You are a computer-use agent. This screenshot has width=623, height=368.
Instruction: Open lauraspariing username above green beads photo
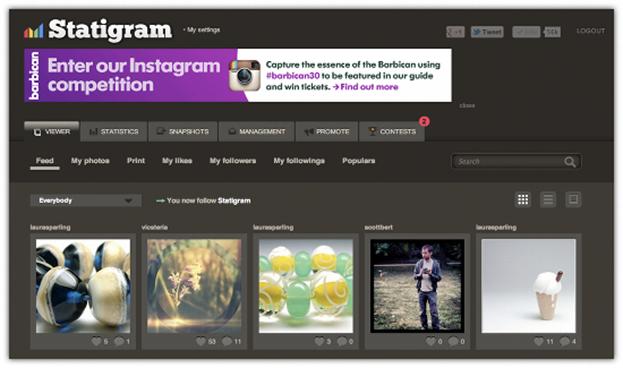pyautogui.click(x=274, y=227)
